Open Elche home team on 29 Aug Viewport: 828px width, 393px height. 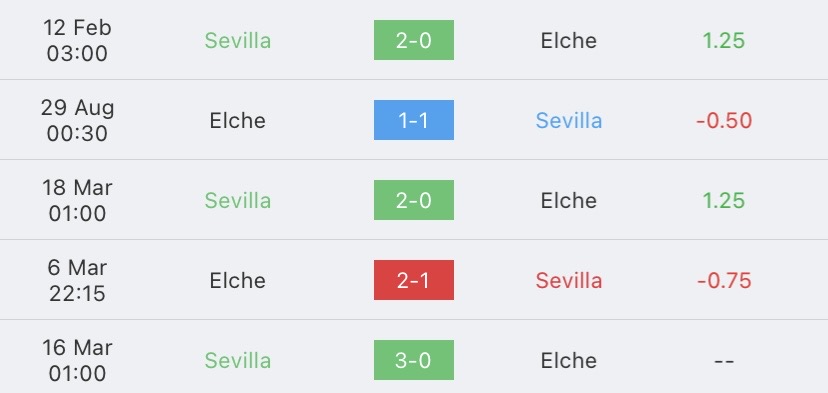point(238,120)
